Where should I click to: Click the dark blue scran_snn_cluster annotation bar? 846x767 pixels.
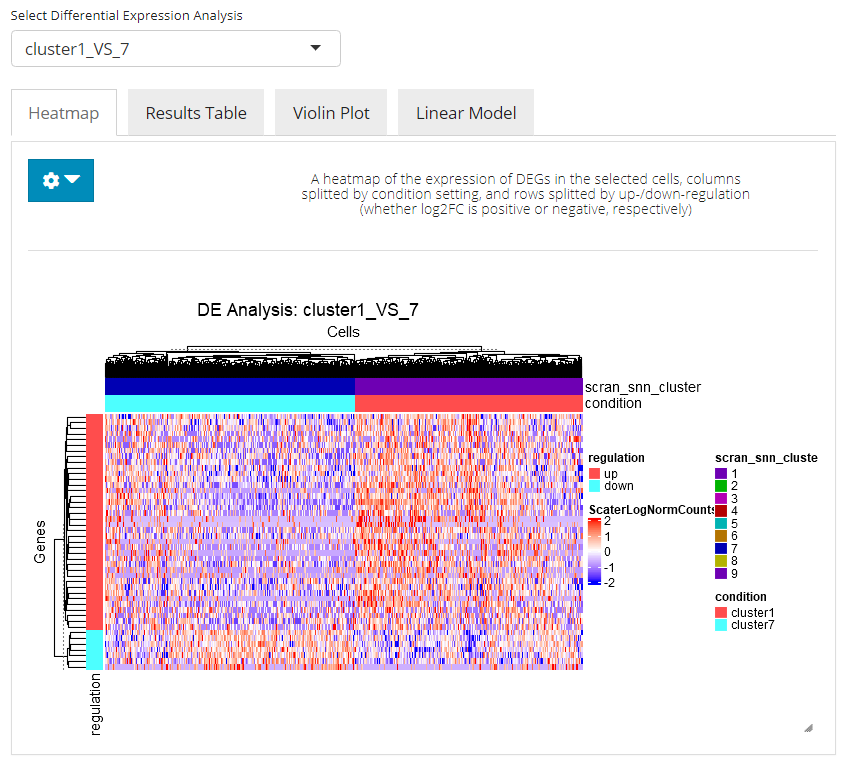pos(230,386)
